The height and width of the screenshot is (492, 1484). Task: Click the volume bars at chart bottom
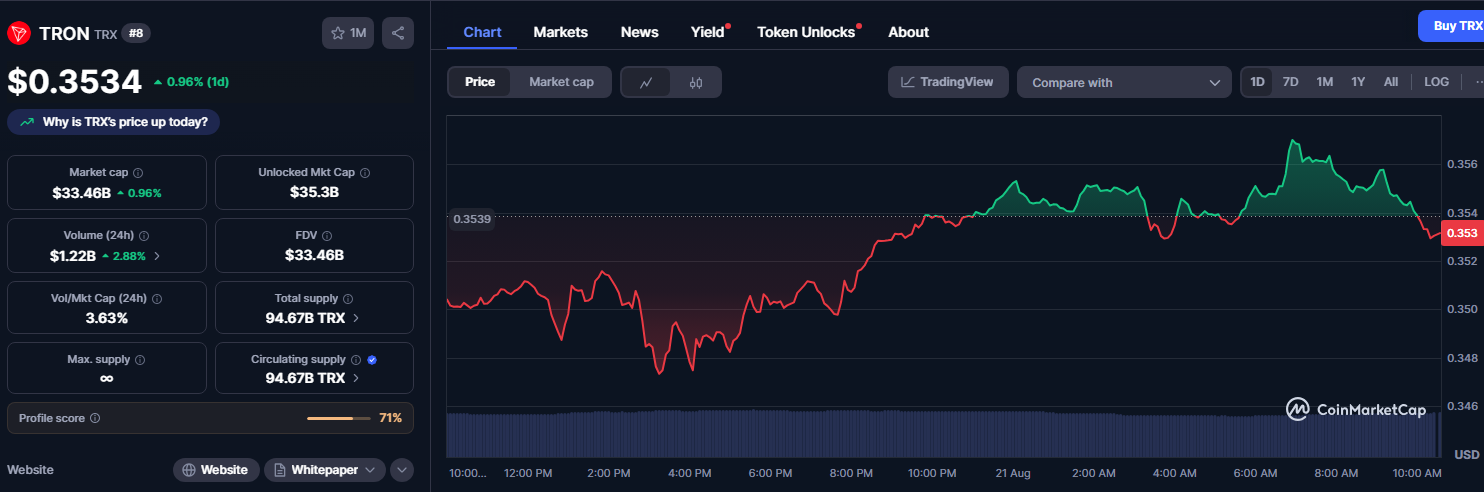click(x=943, y=433)
